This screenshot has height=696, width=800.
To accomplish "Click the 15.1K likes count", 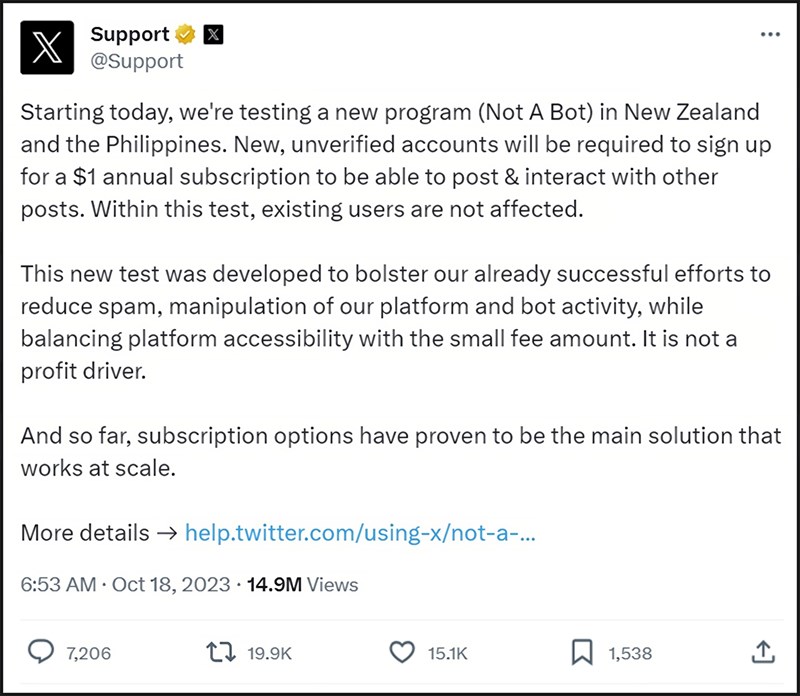I will pyautogui.click(x=447, y=653).
